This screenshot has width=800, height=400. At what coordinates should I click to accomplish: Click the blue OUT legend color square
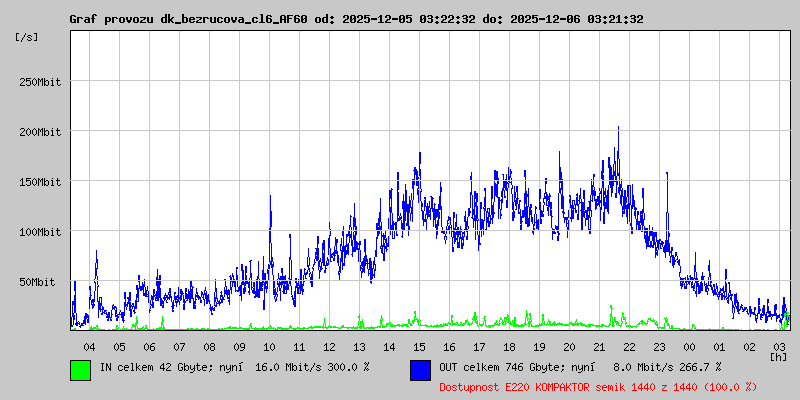pyautogui.click(x=420, y=369)
